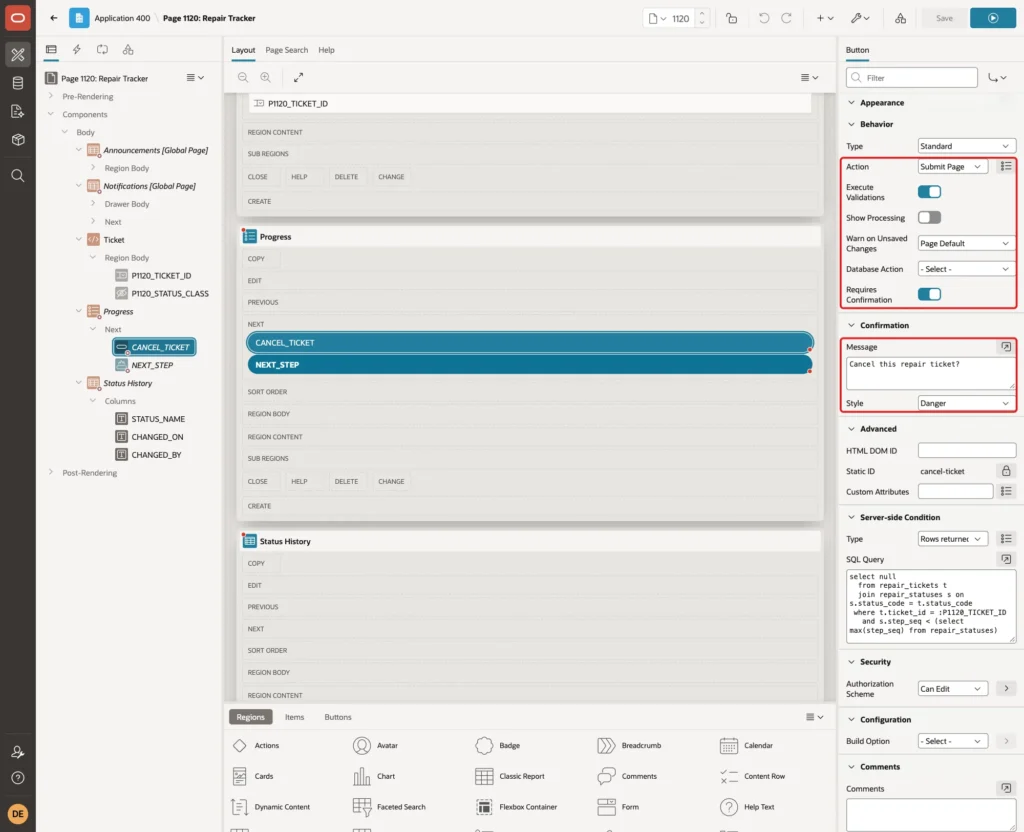Image resolution: width=1024 pixels, height=832 pixels.
Task: Expand layout canvas to full screen
Action: pyautogui.click(x=298, y=77)
